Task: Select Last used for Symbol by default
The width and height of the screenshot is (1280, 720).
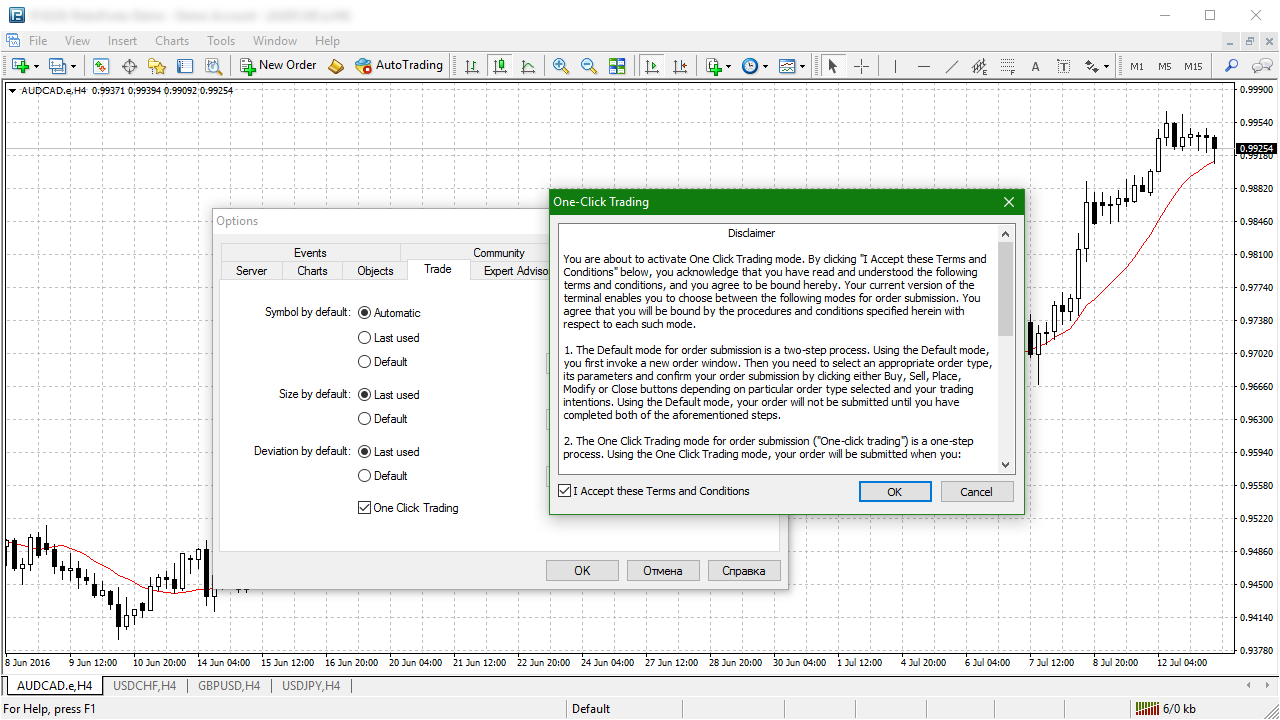Action: 365,338
